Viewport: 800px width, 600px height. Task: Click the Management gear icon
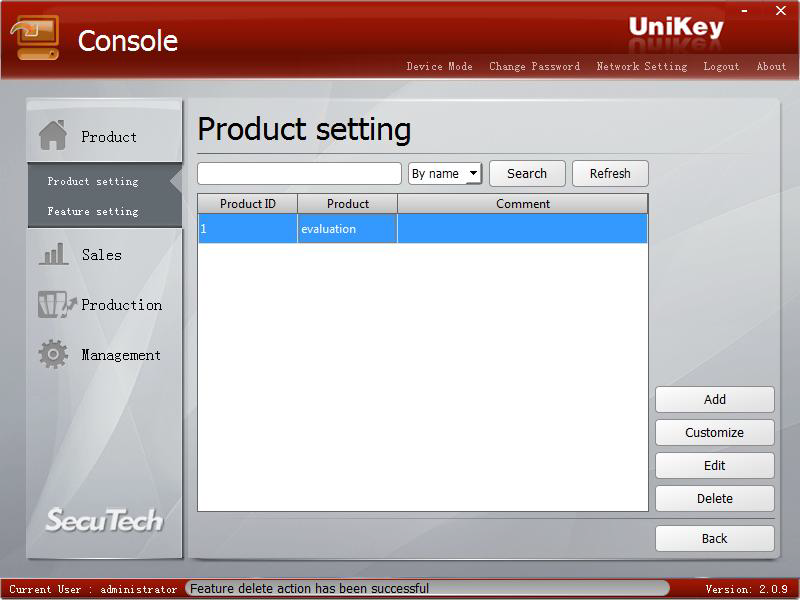(53, 354)
